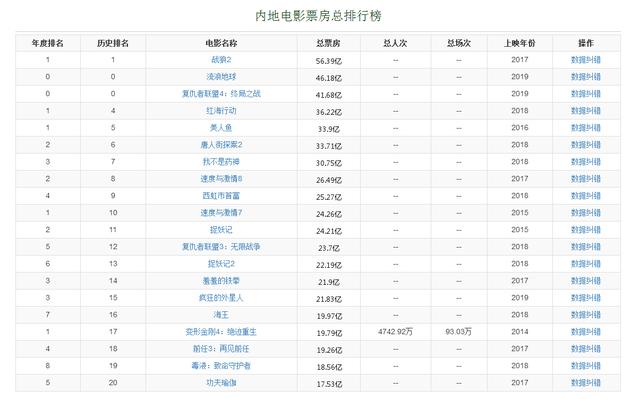Click 数据纠错 in the 海王 row
The width and height of the screenshot is (640, 399).
(x=586, y=315)
